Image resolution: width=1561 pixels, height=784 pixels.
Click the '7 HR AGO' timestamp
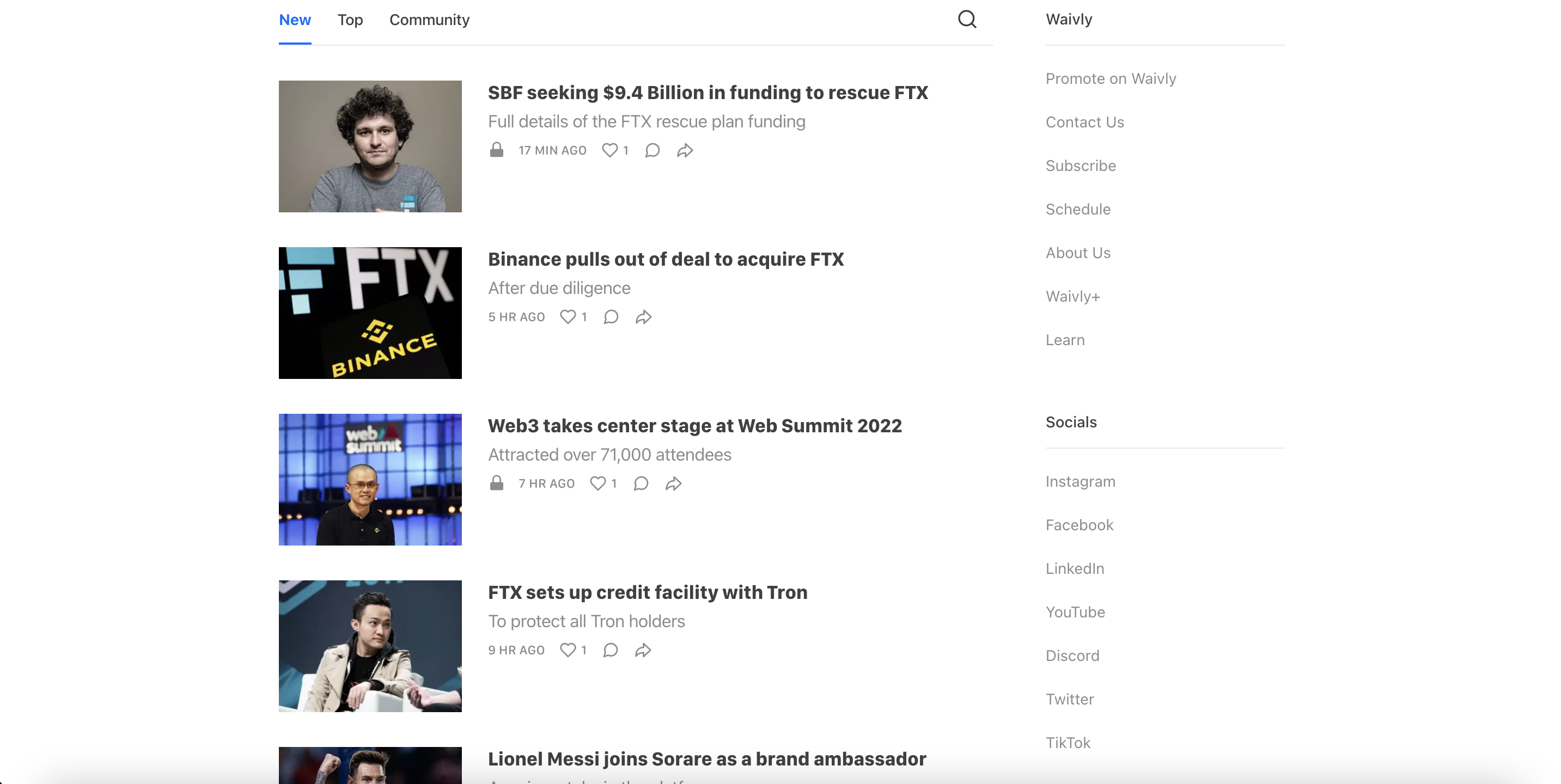pos(546,483)
